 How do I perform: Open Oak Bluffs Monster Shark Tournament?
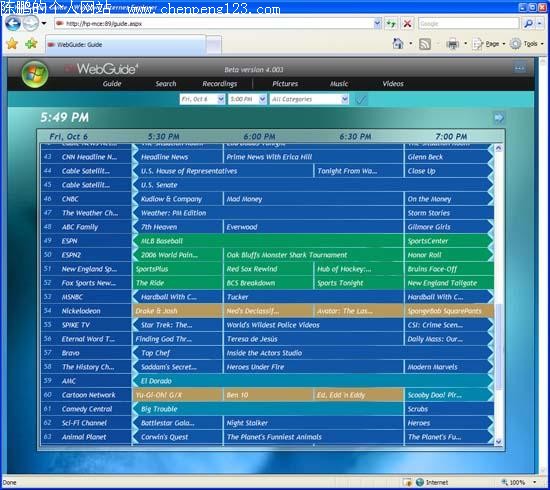(313, 255)
